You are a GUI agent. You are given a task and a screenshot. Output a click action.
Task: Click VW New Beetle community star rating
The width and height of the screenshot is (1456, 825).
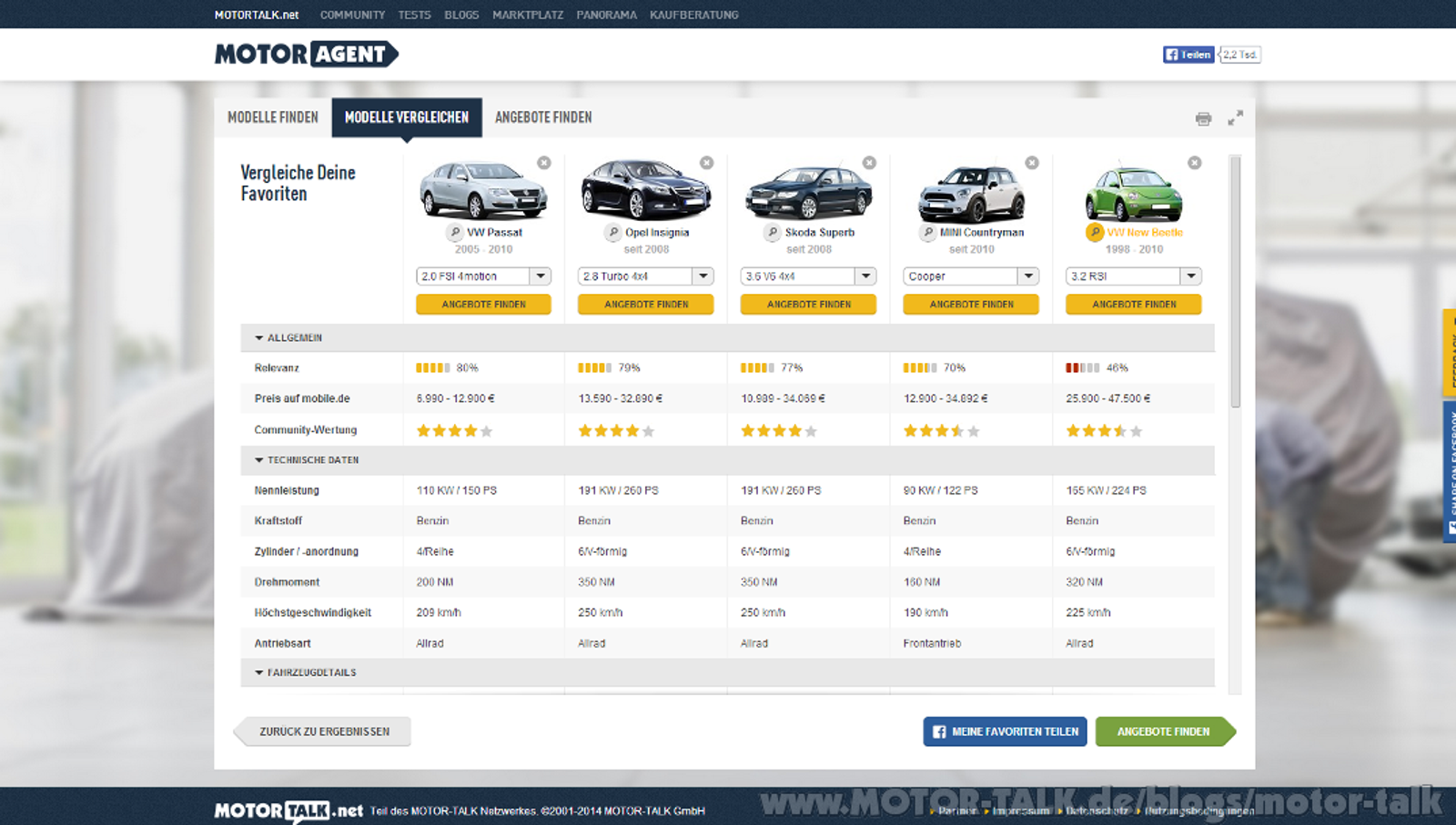coord(1105,431)
